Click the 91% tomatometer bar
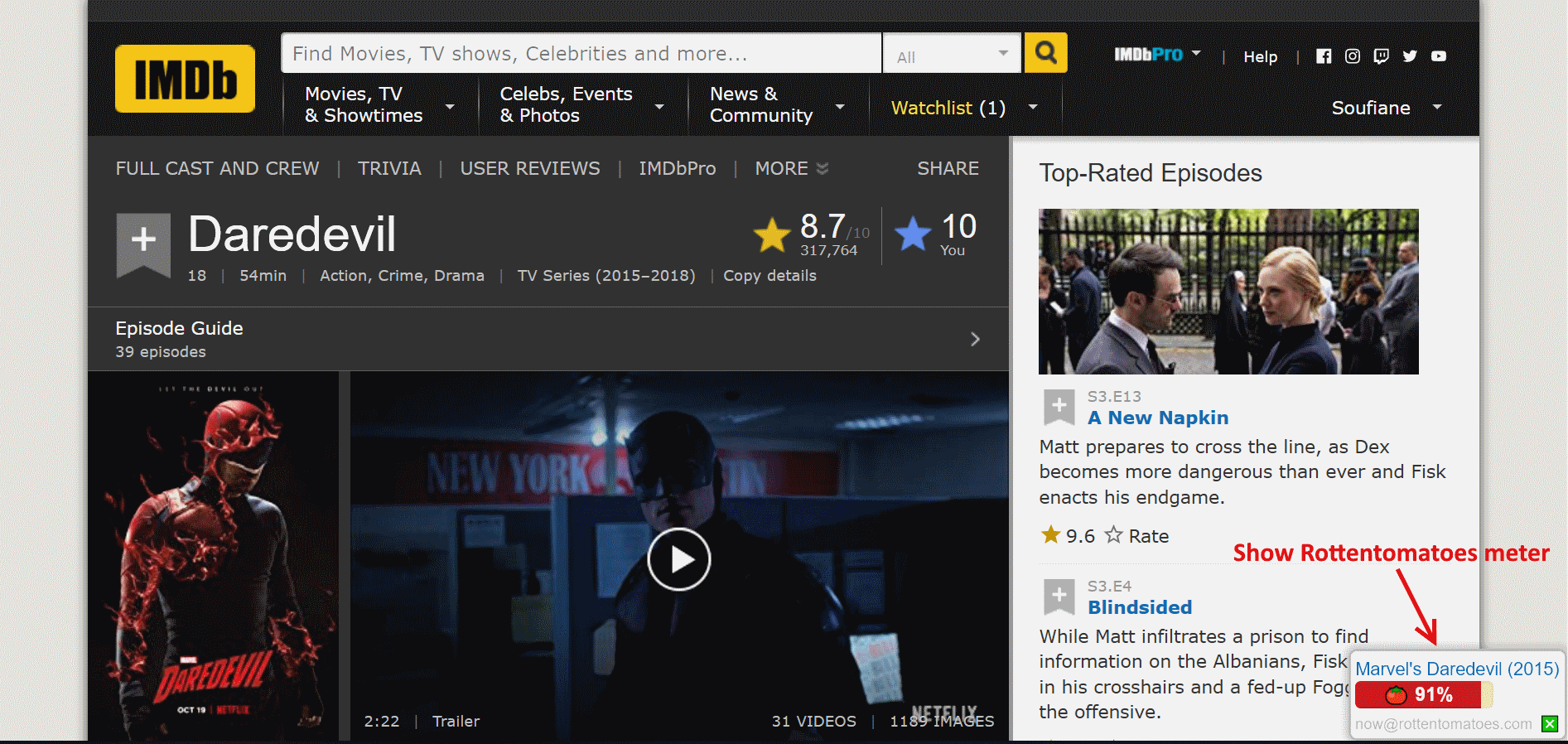 pos(1423,694)
